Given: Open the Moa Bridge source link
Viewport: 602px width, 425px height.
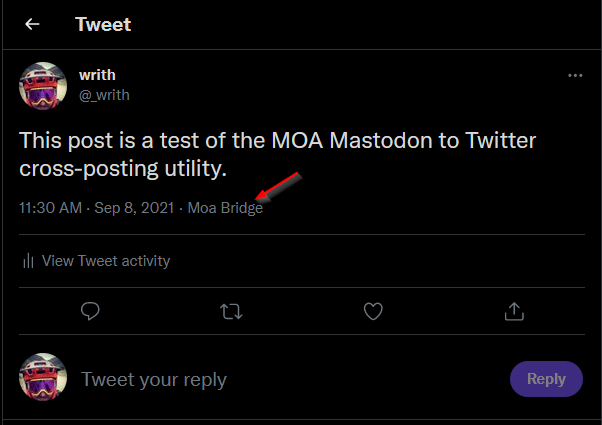Looking at the screenshot, I should coord(225,208).
